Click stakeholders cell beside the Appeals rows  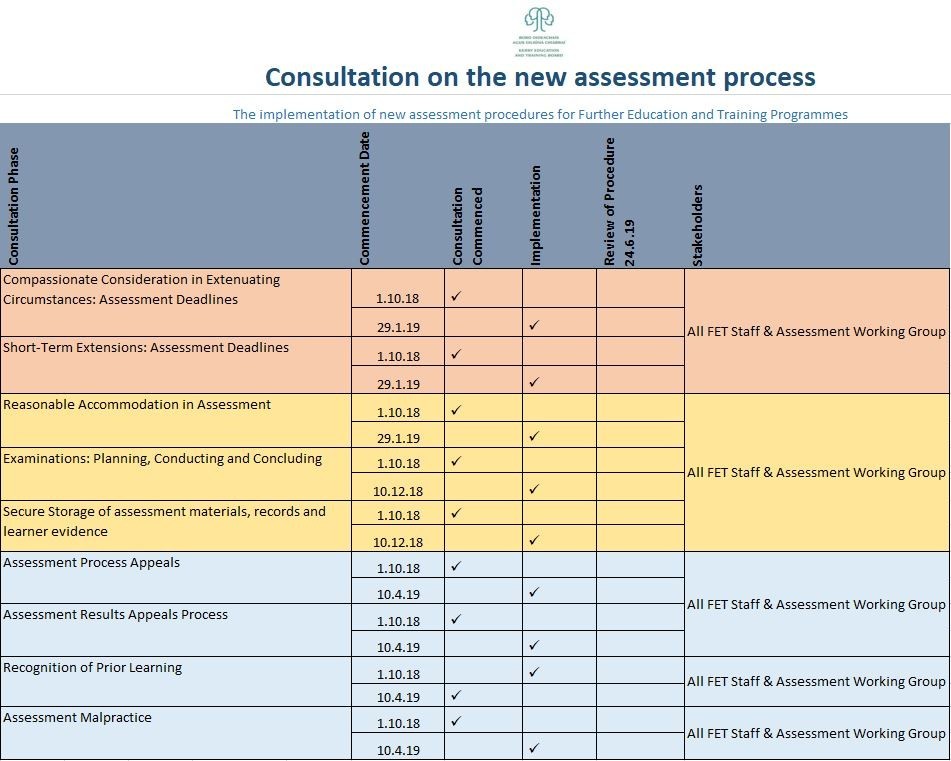pos(817,604)
